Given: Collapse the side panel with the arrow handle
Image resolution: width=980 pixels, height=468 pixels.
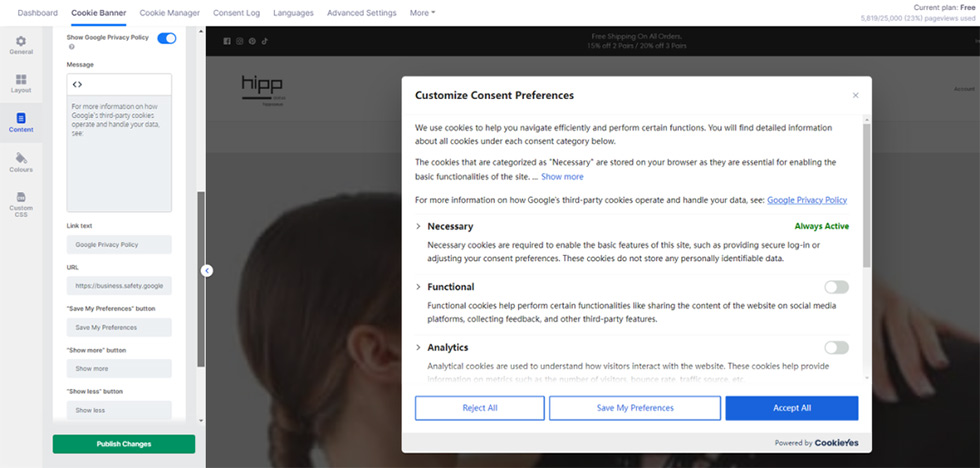Looking at the screenshot, I should [206, 270].
